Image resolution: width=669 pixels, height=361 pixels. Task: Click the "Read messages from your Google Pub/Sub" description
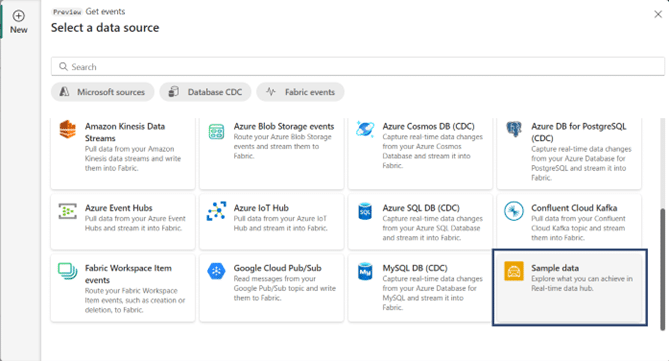click(x=285, y=288)
